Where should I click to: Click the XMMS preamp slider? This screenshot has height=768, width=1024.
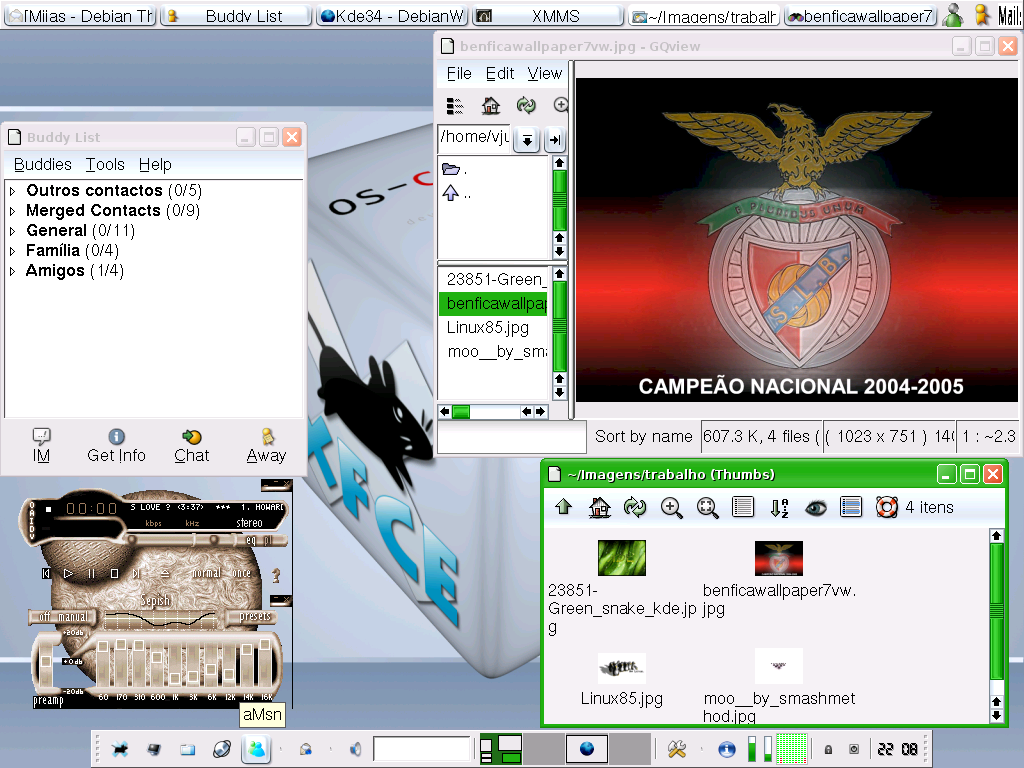(x=46, y=662)
